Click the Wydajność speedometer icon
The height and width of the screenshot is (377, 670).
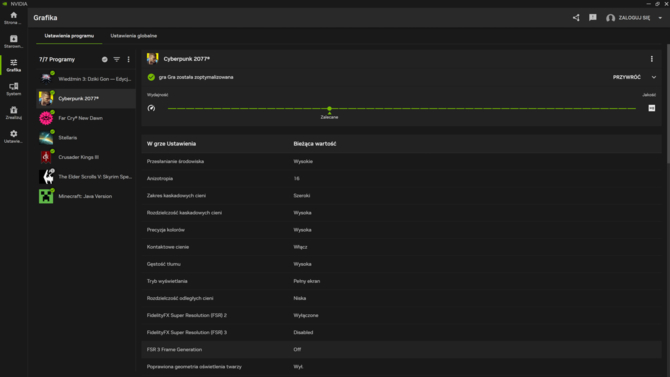(151, 108)
